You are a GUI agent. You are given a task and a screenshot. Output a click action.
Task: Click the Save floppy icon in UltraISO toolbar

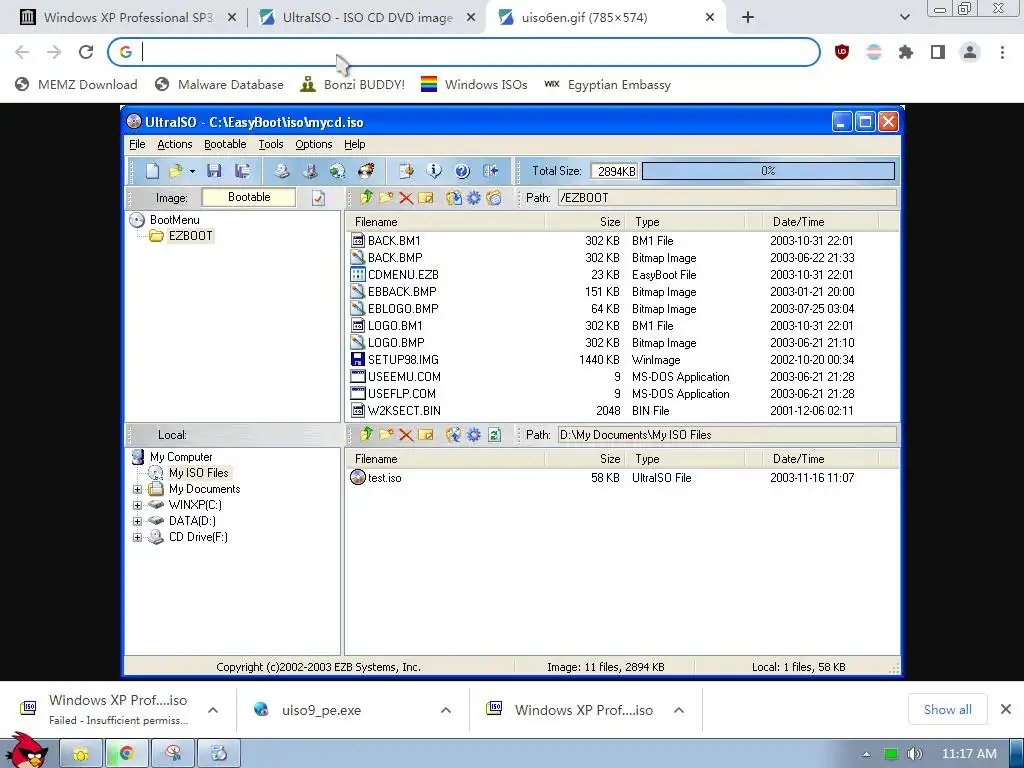[214, 171]
